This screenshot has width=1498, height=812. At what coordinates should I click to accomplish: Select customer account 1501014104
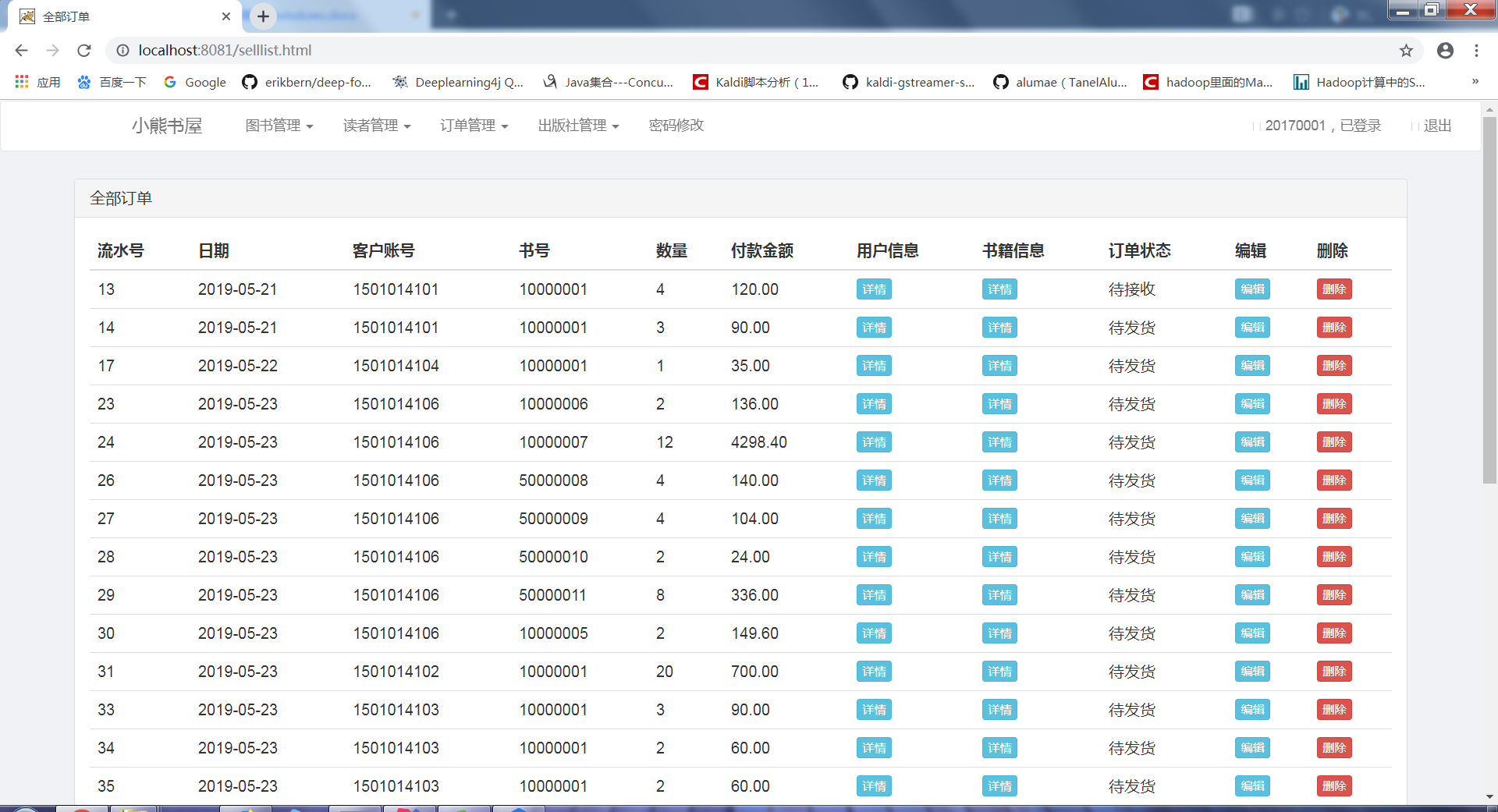[x=396, y=366]
